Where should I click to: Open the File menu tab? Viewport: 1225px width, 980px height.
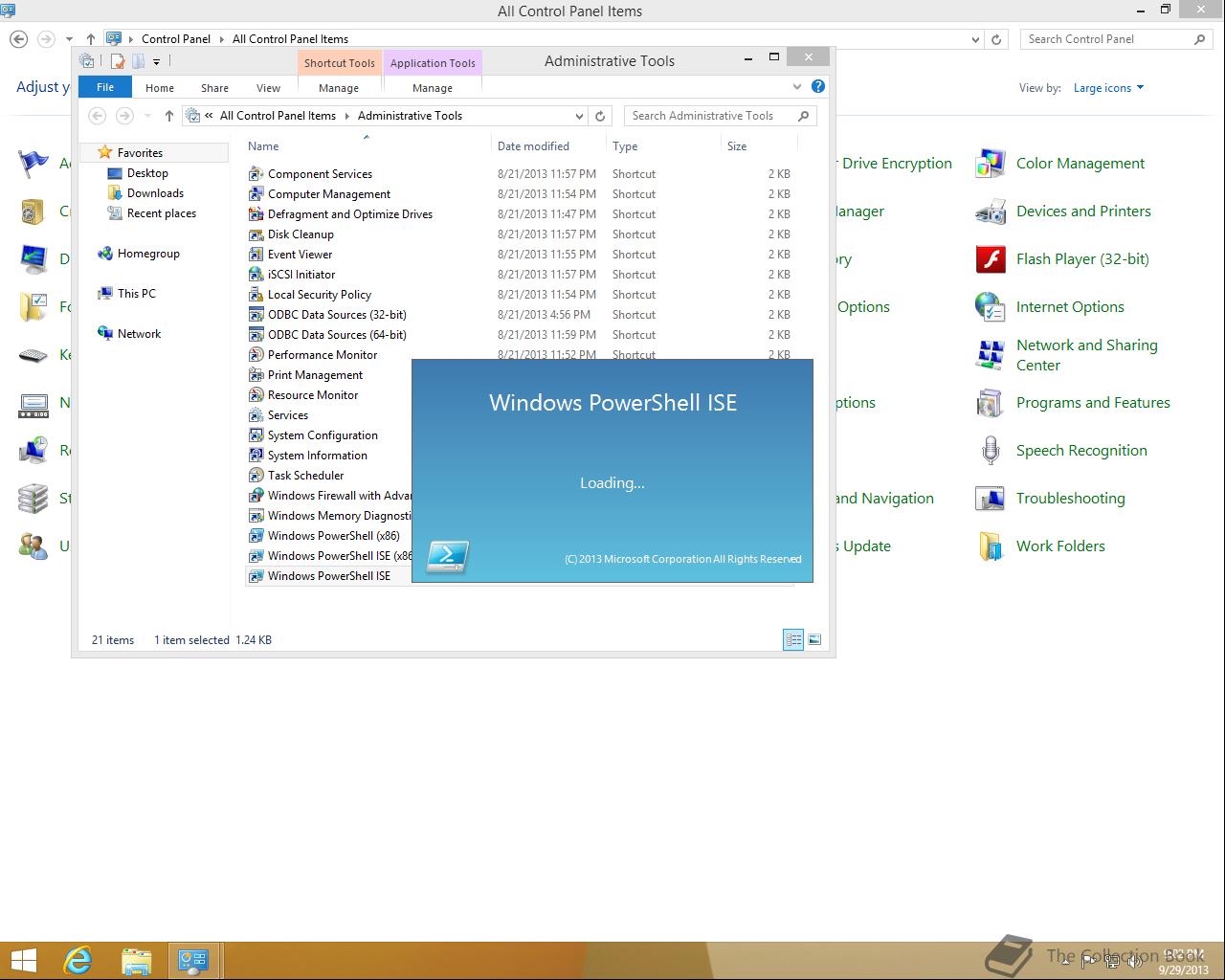click(105, 87)
